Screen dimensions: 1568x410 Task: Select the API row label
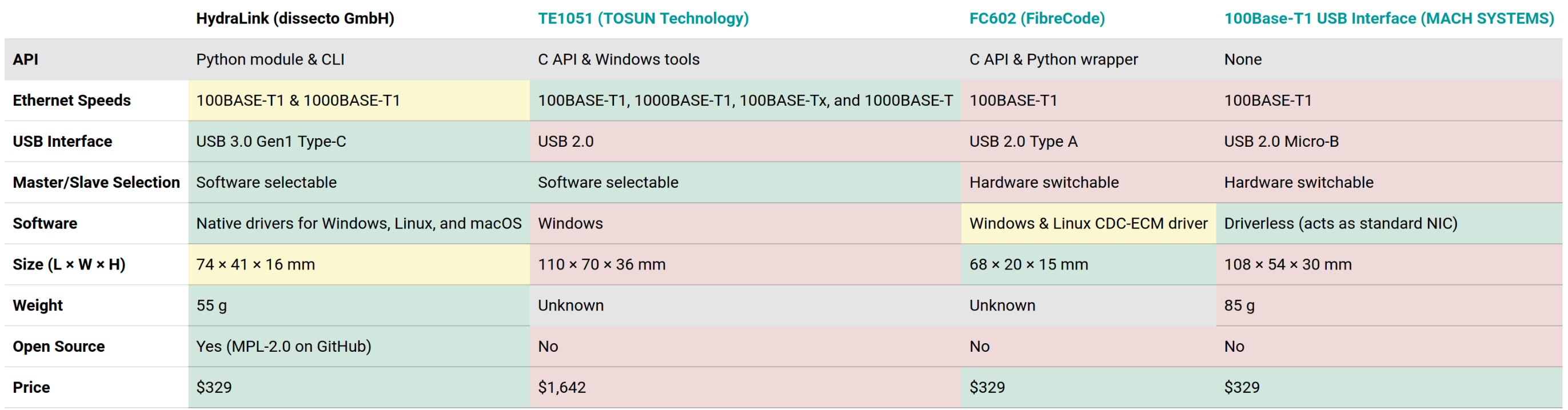[26, 59]
